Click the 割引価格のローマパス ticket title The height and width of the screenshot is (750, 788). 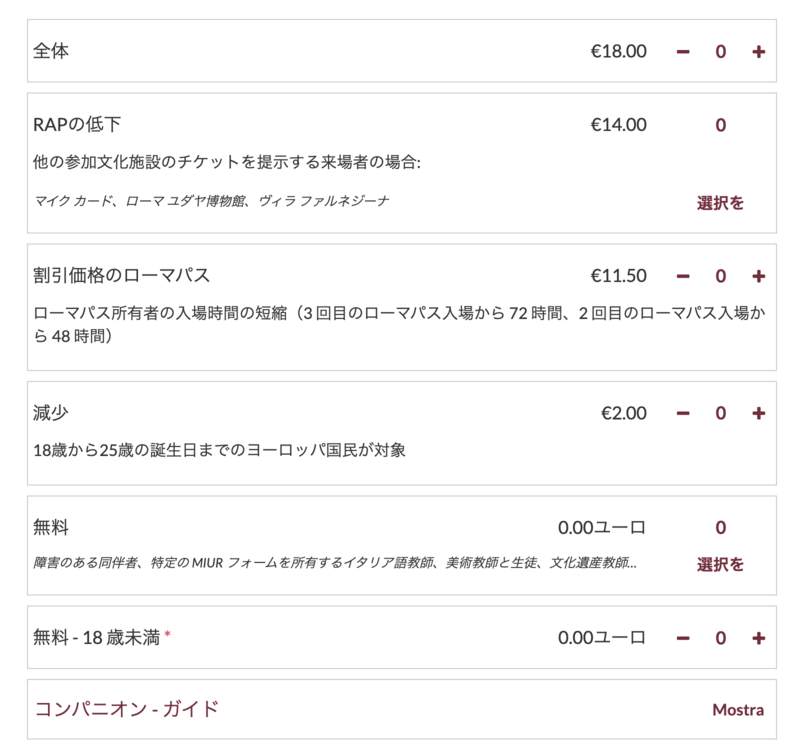pos(122,276)
